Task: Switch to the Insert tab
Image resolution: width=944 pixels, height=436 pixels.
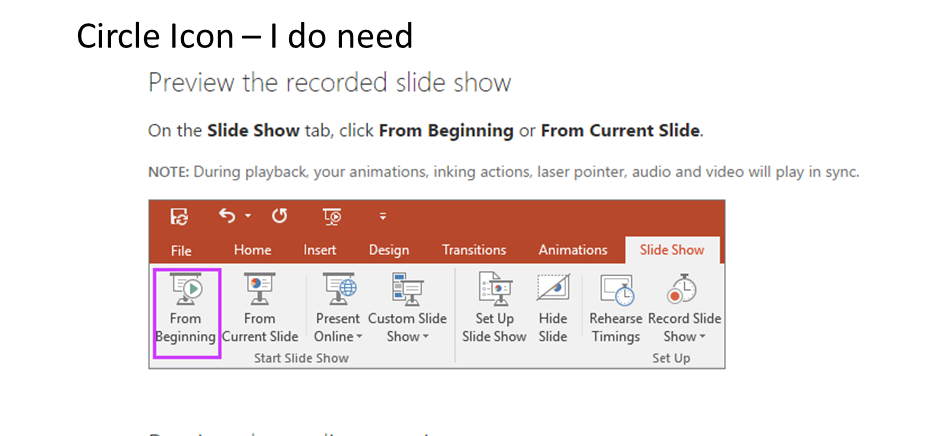Action: click(320, 250)
